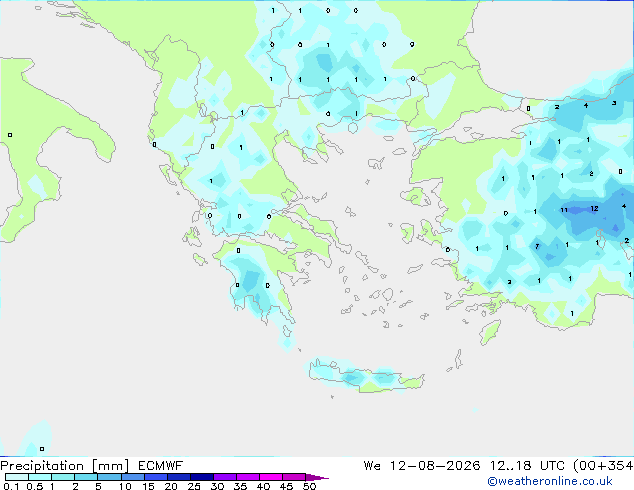The image size is (634, 490).
Task: Select the 5–10 mm legend color box
Action: (109, 477)
